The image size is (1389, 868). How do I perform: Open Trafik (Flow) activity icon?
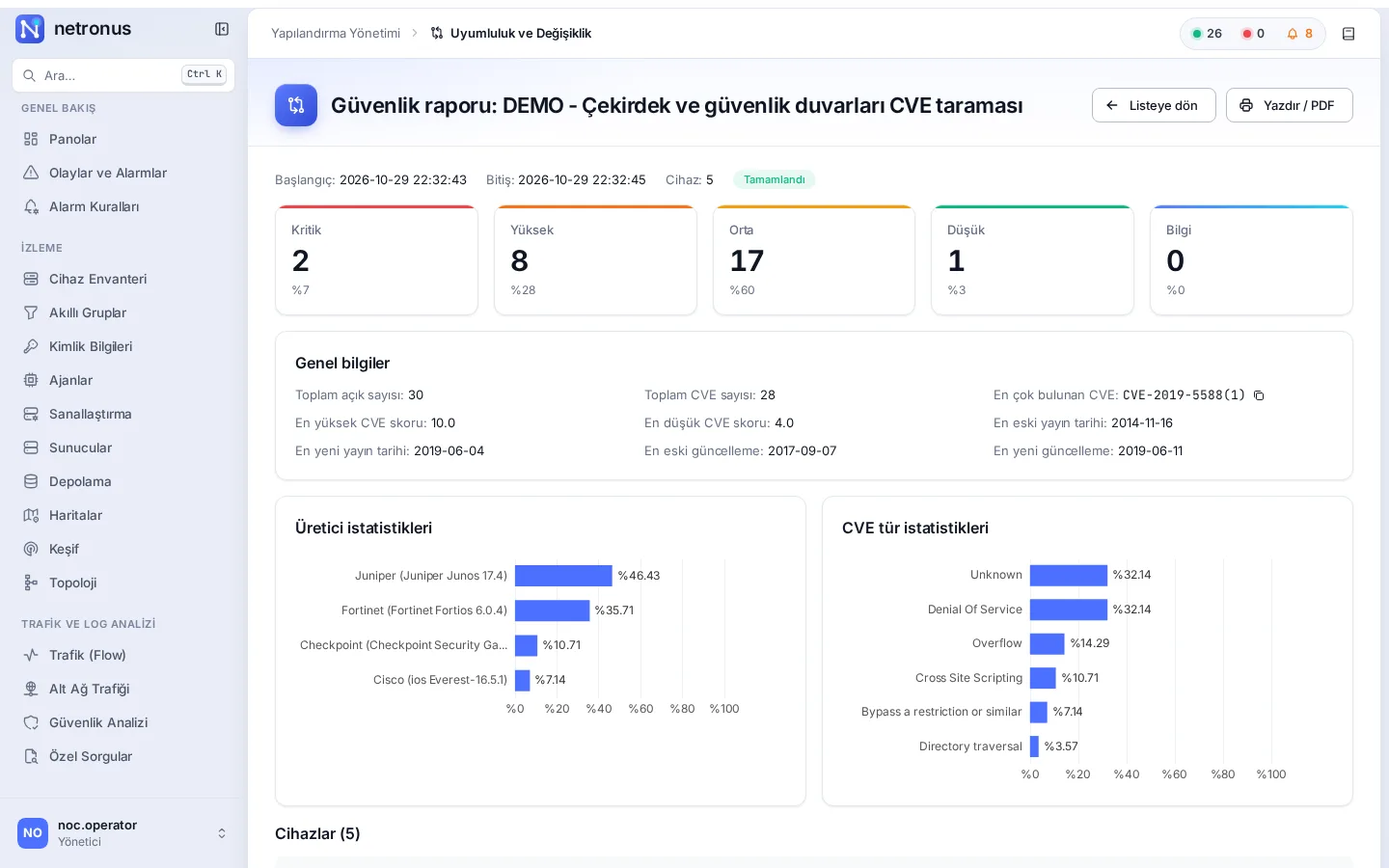click(x=31, y=655)
